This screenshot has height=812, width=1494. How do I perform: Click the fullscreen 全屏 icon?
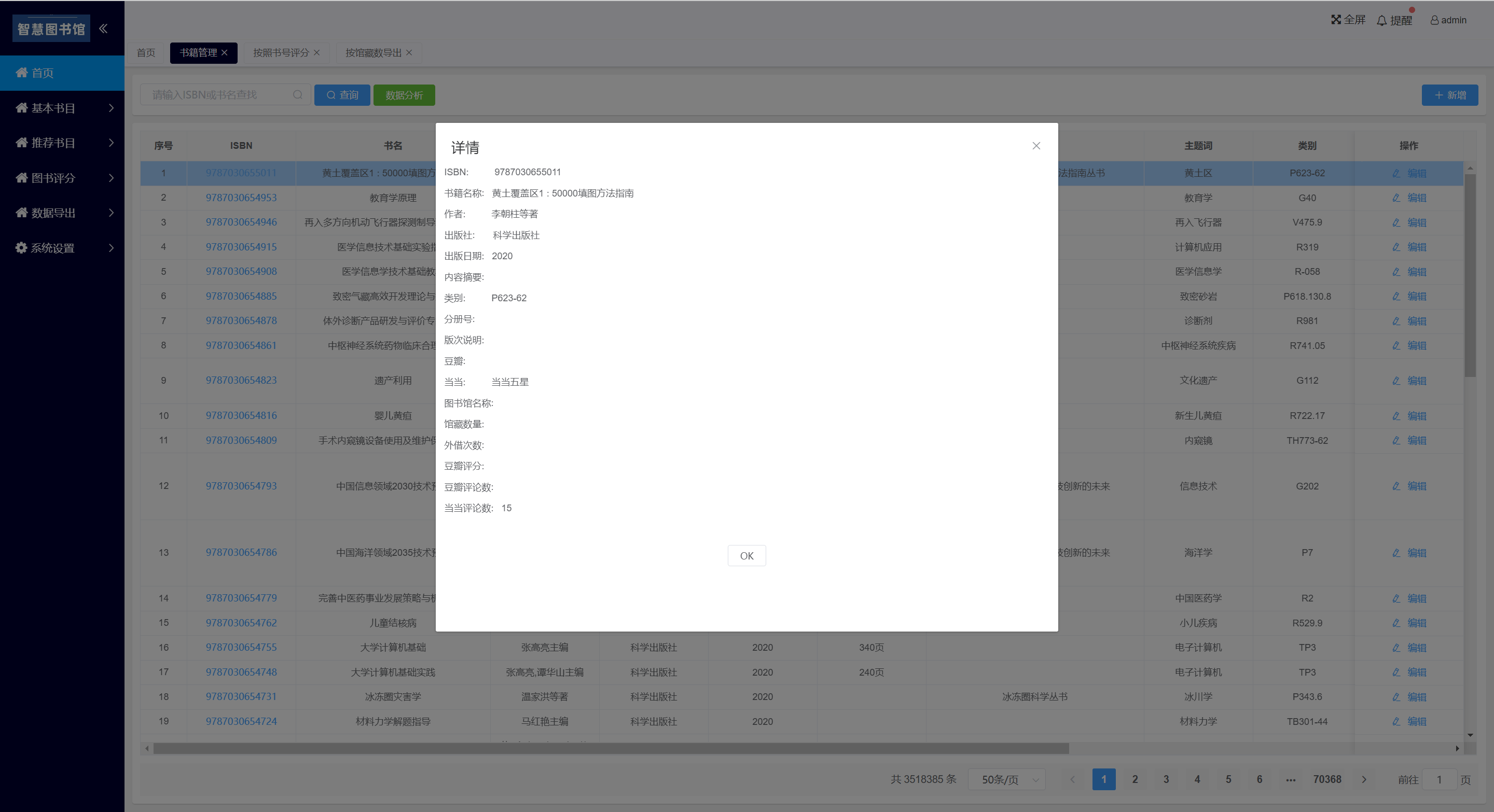(x=1336, y=20)
